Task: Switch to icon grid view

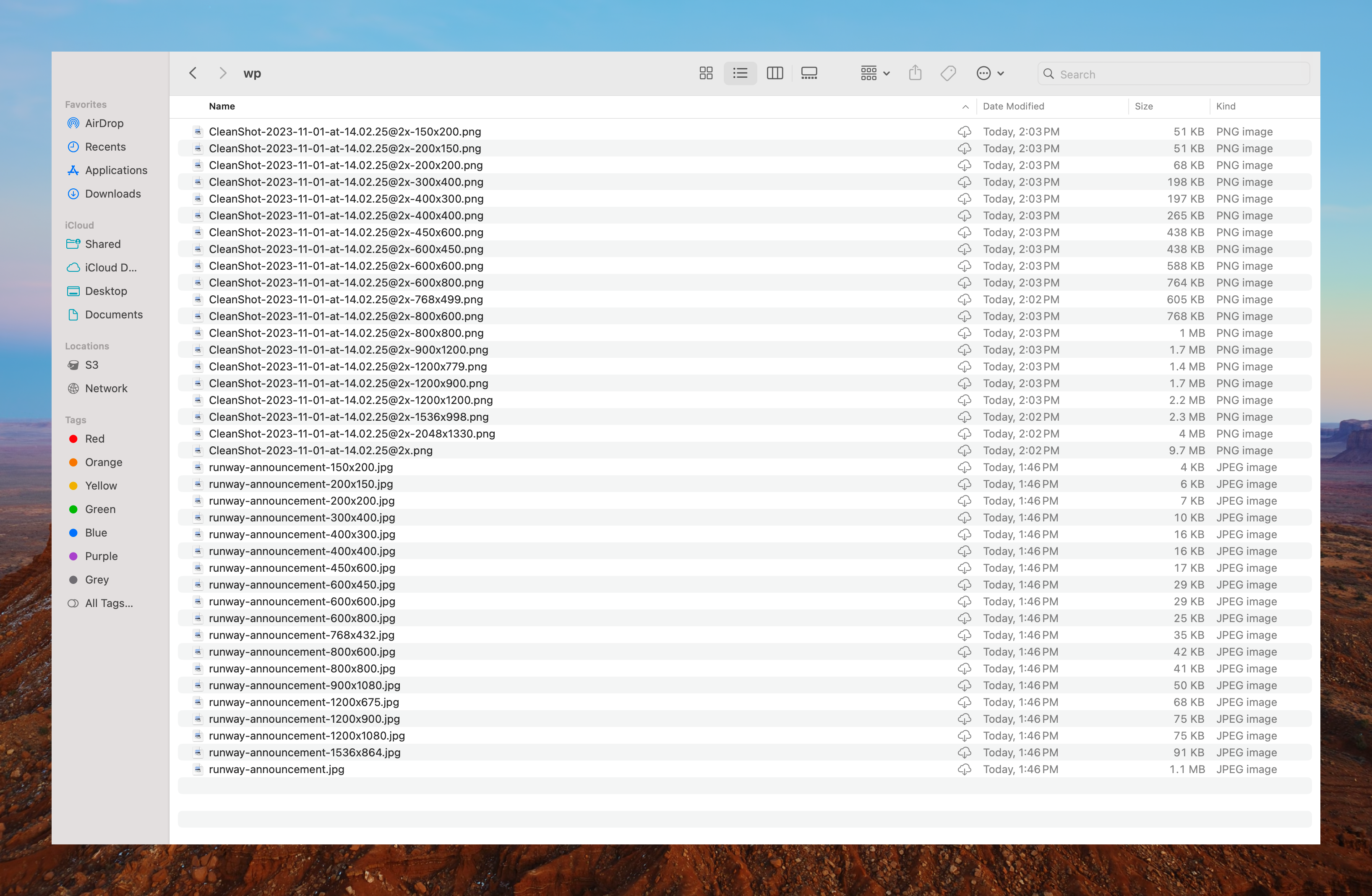Action: click(706, 73)
